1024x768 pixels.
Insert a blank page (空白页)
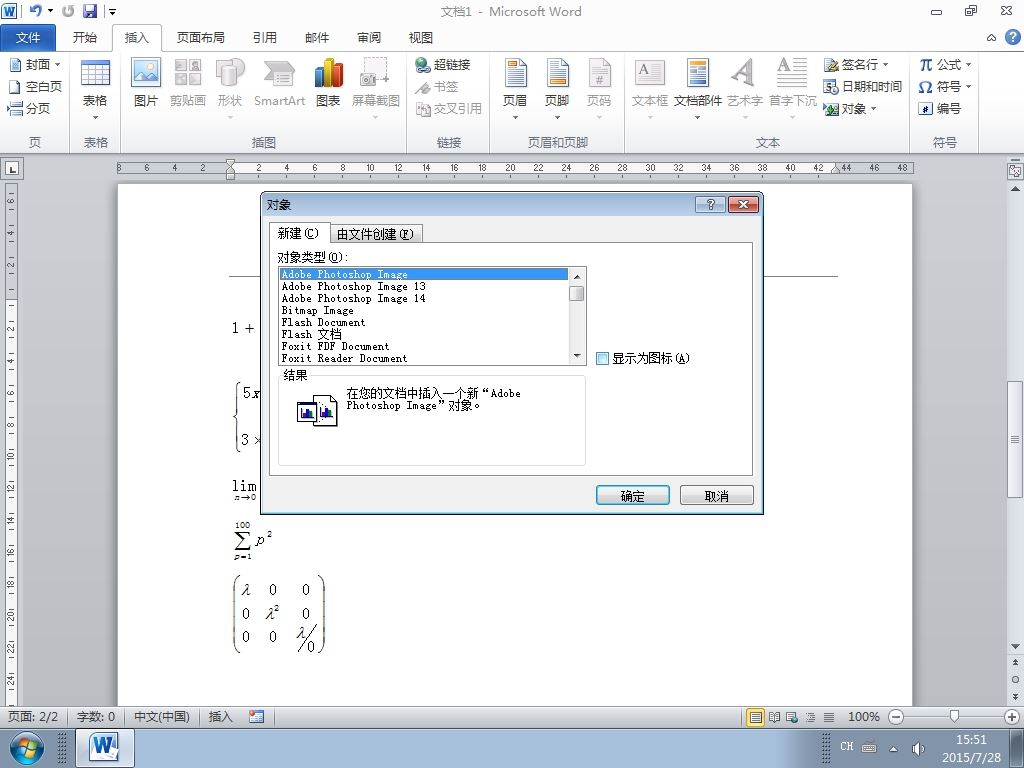(34, 86)
